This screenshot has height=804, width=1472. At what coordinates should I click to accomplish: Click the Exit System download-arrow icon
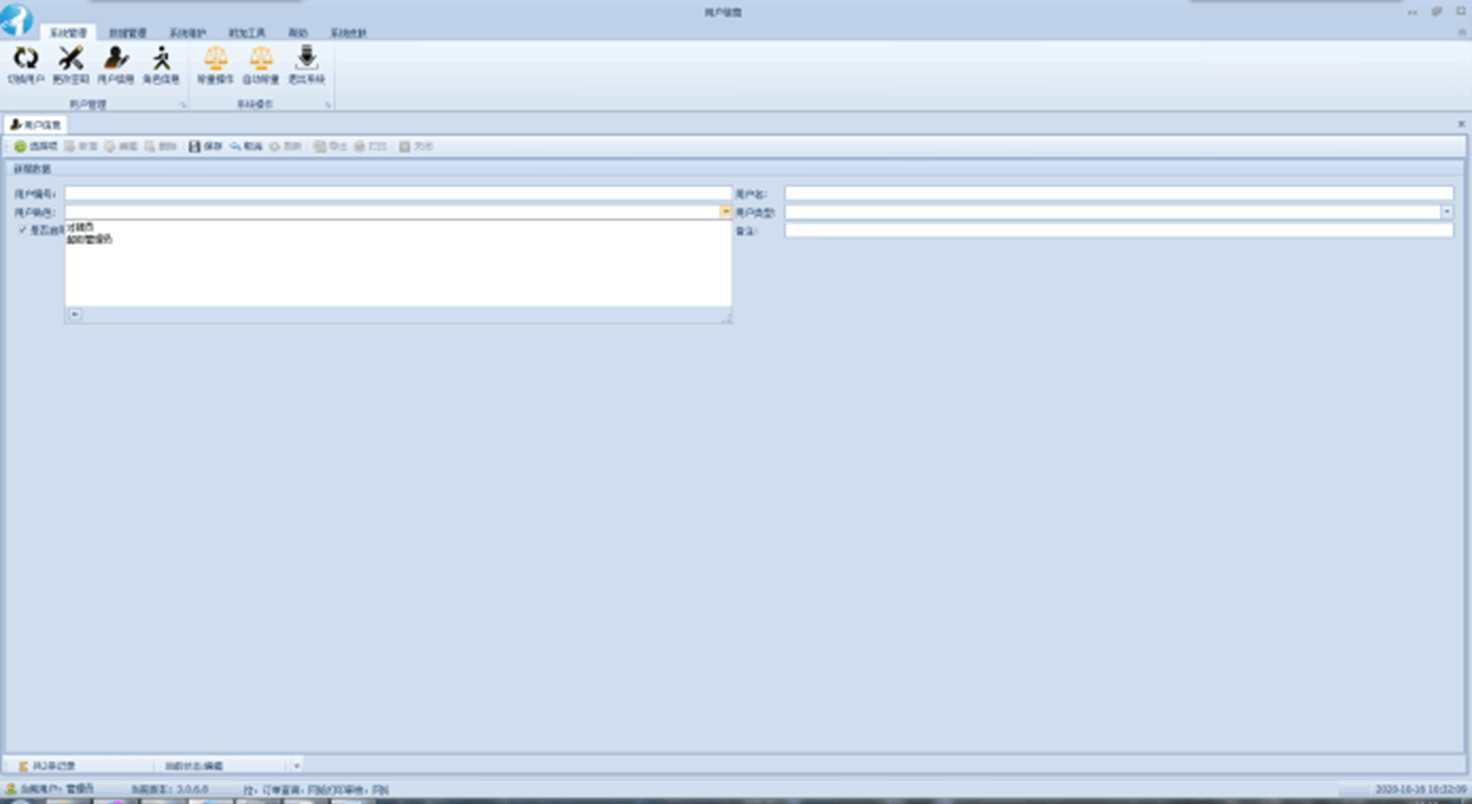coord(306,58)
